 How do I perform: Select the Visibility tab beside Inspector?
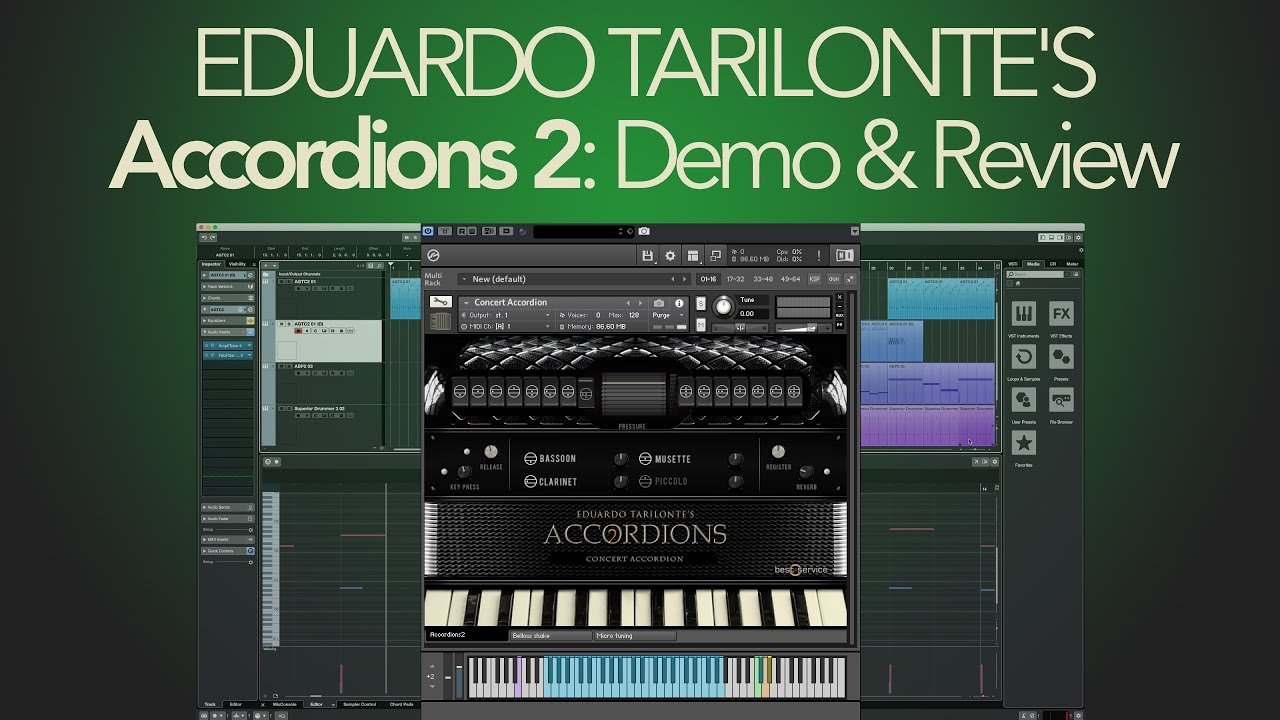pos(238,264)
